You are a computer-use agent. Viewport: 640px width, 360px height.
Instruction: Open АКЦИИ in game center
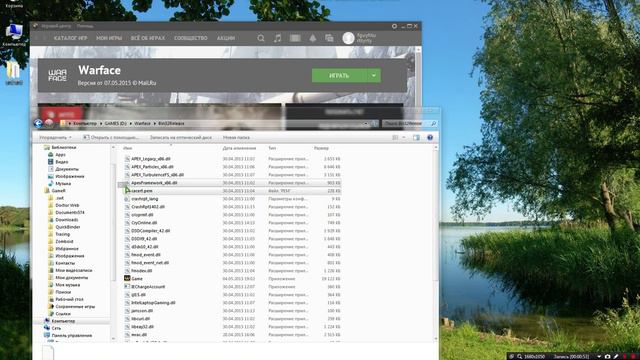click(226, 38)
